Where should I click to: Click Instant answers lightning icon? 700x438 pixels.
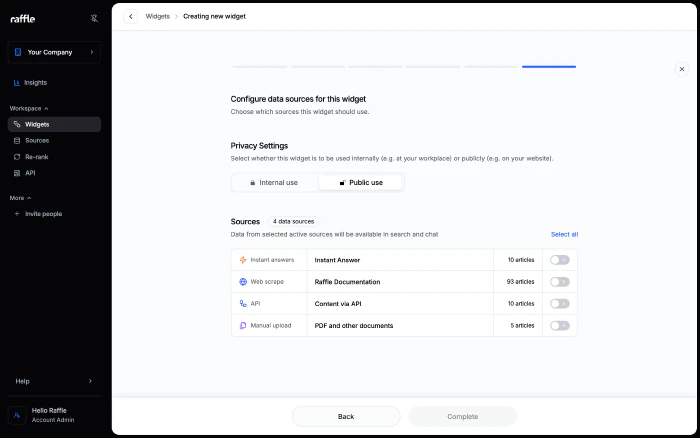coord(243,260)
